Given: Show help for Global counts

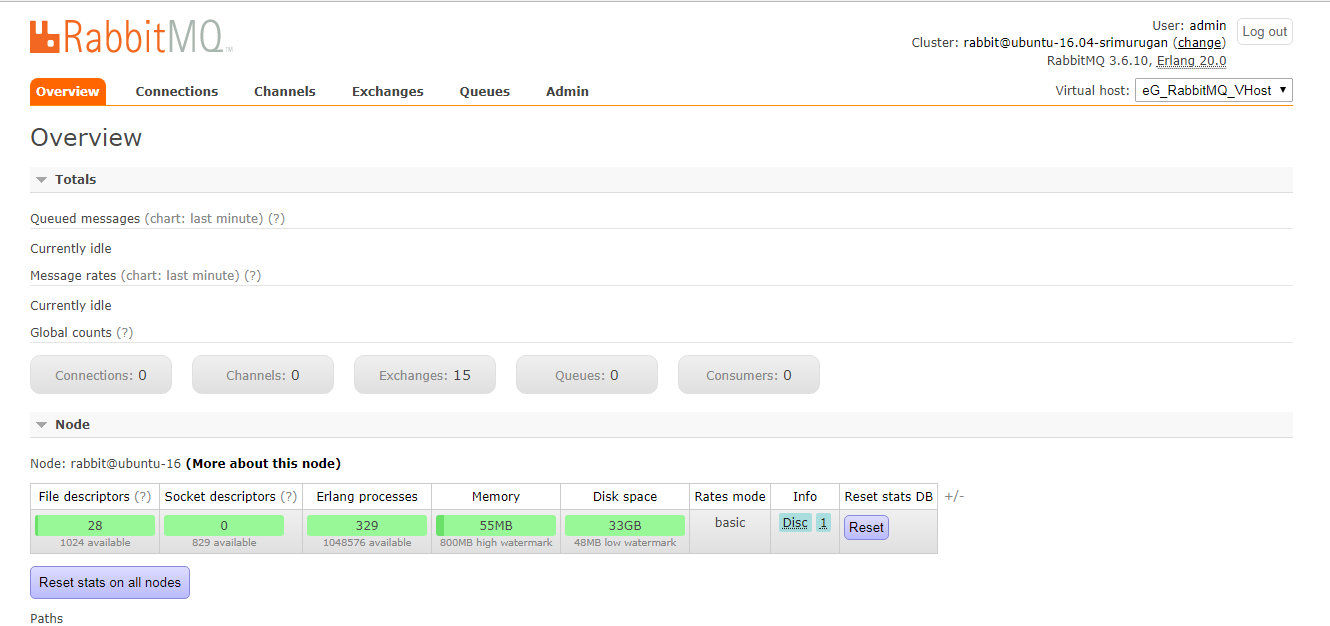Looking at the screenshot, I should pyautogui.click(x=125, y=332).
